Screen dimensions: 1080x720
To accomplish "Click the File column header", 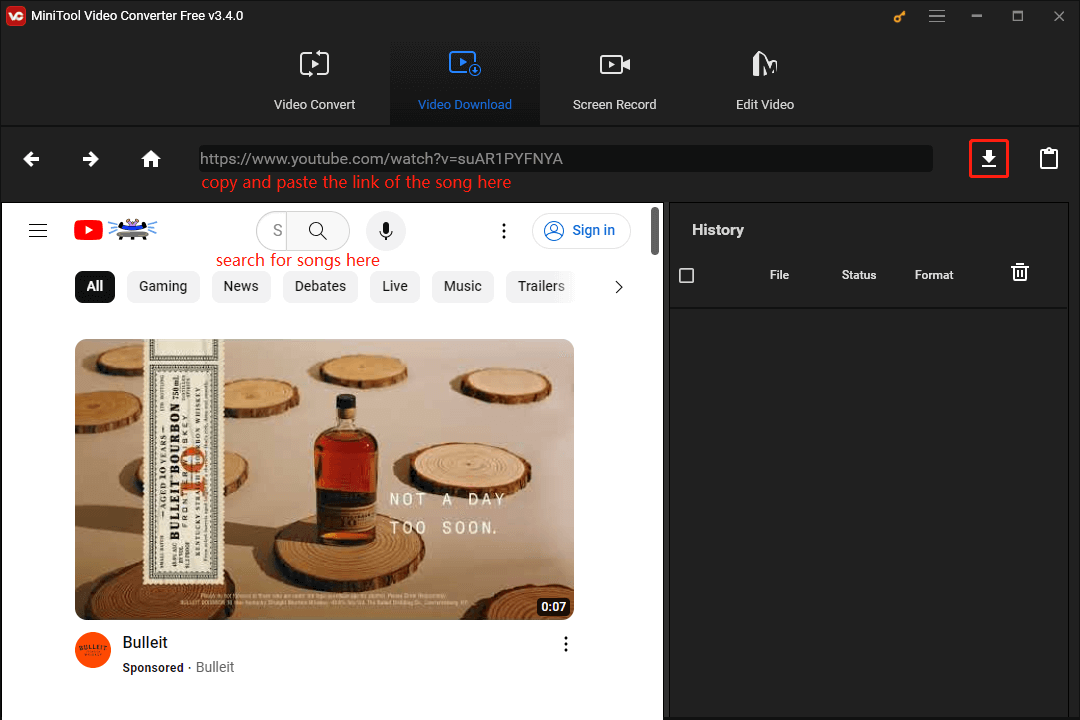I will (779, 275).
